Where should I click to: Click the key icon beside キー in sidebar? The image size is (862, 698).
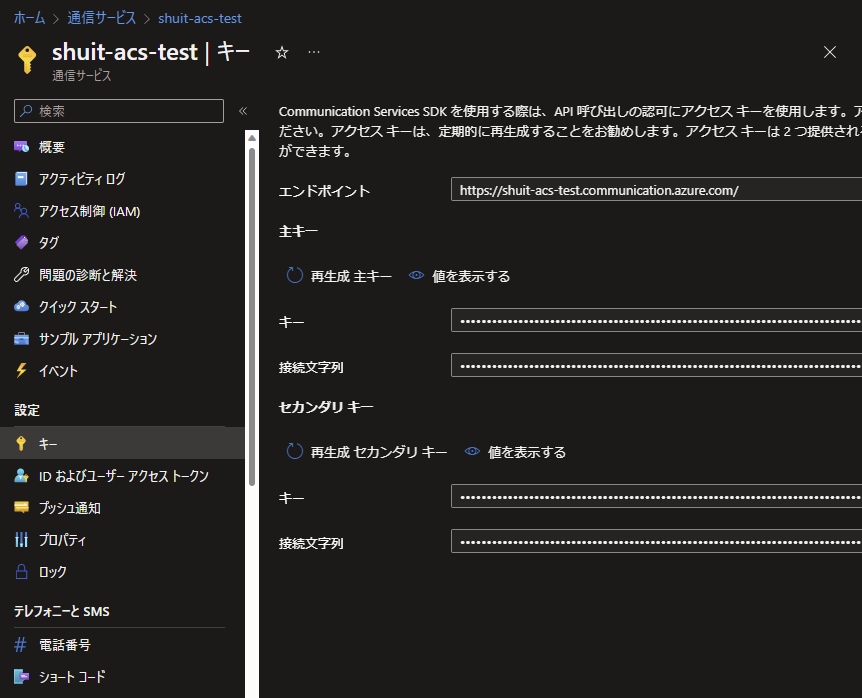(x=21, y=443)
